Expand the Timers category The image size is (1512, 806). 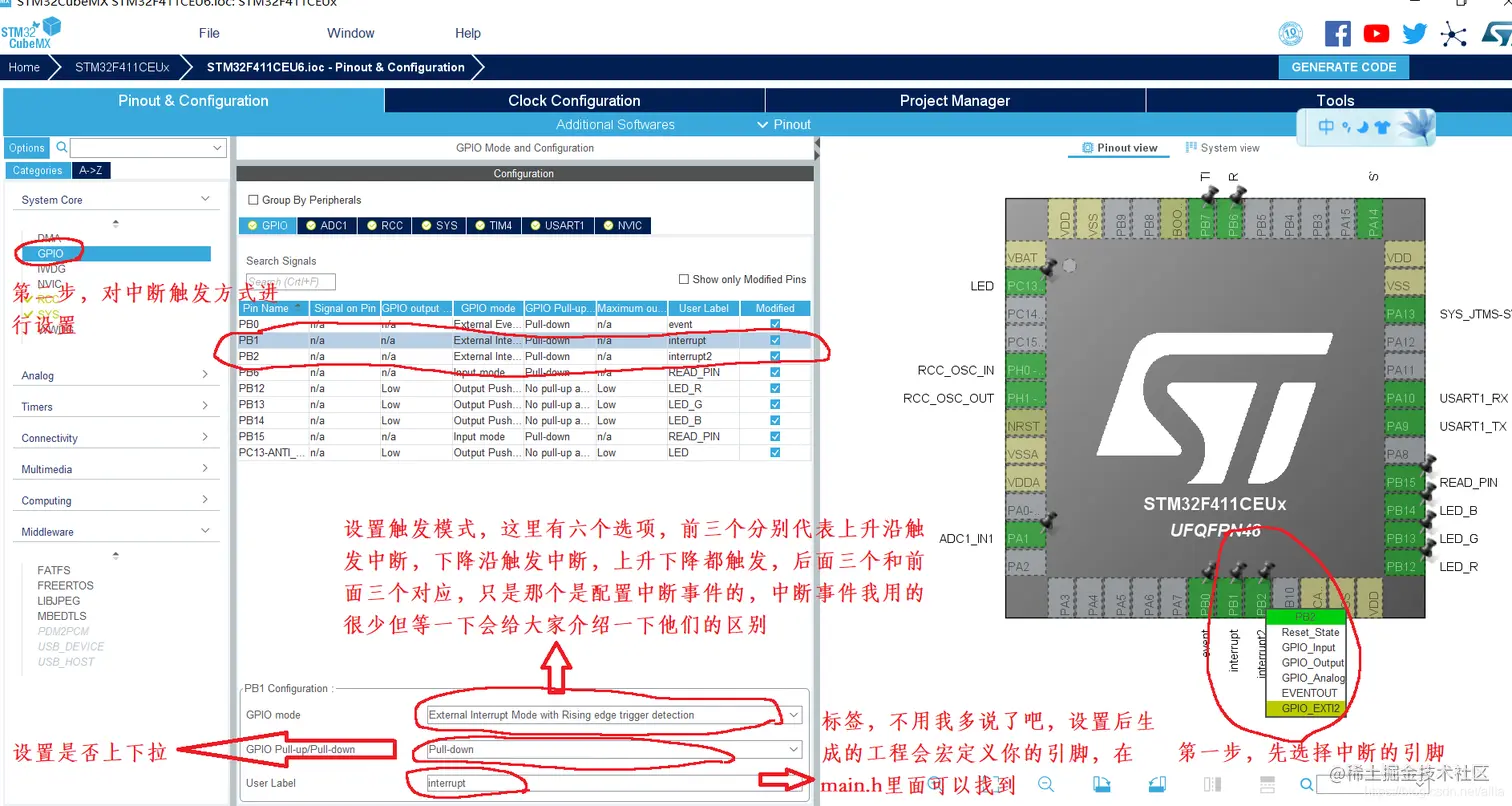[x=205, y=406]
